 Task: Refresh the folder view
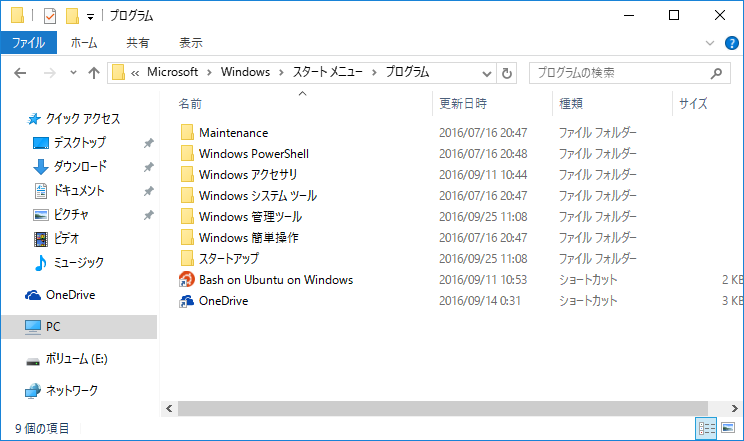click(x=507, y=73)
